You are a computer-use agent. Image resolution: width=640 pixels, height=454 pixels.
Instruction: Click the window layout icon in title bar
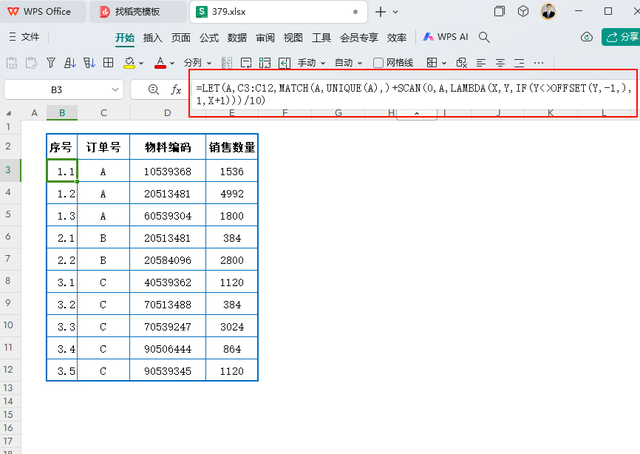[x=499, y=11]
